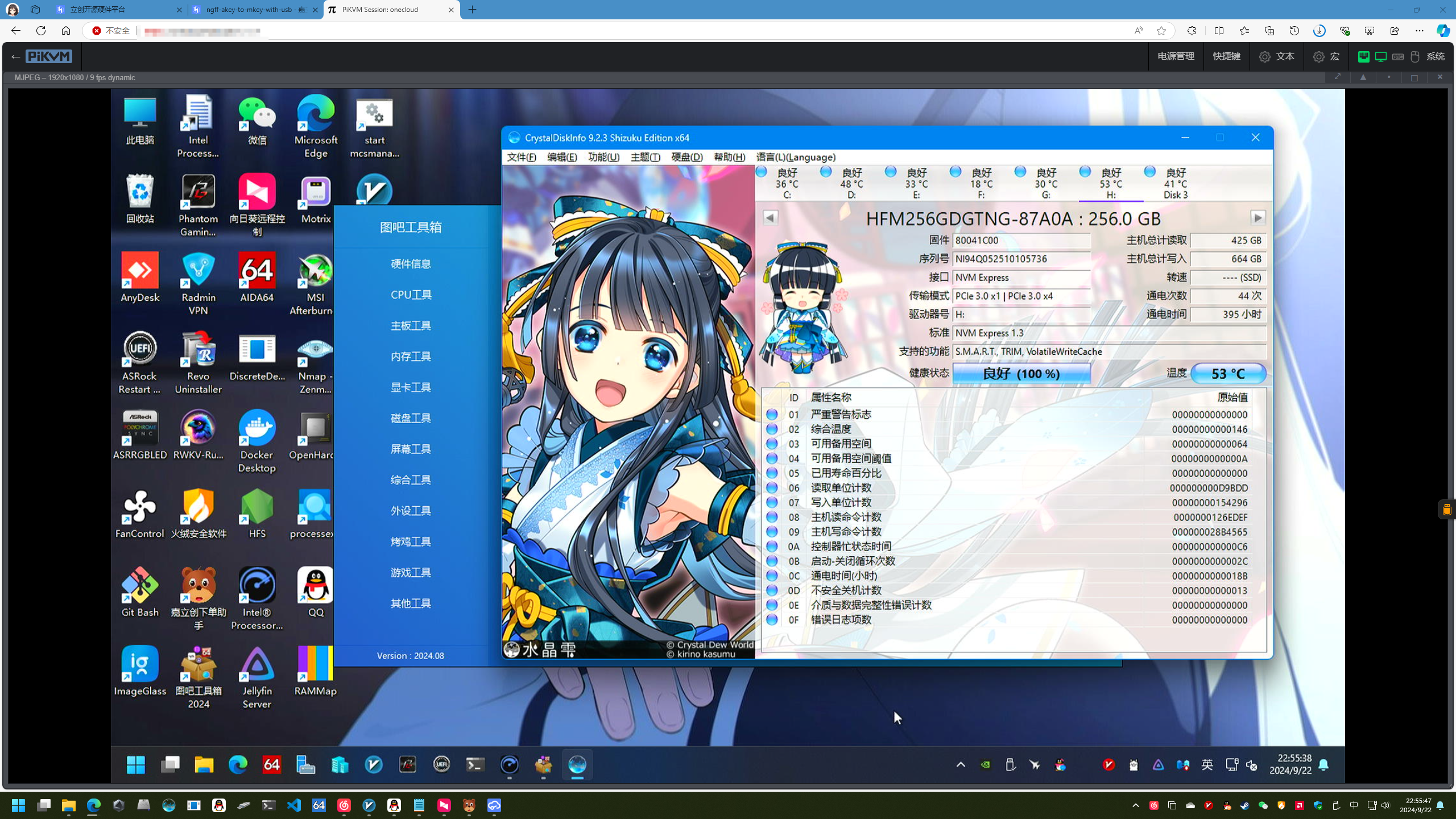1456x819 pixels.
Task: Open the 回收站 recycle bin icon
Action: coord(140,199)
